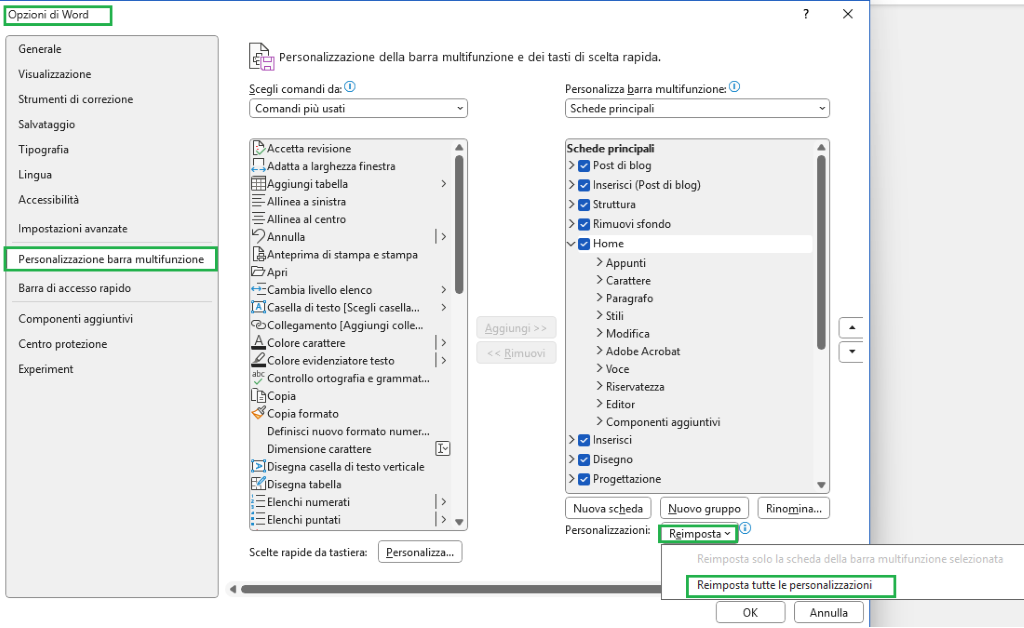Click the Anteprima di stampa e stampa icon
Image resolution: width=1024 pixels, height=628 pixels.
click(x=259, y=254)
